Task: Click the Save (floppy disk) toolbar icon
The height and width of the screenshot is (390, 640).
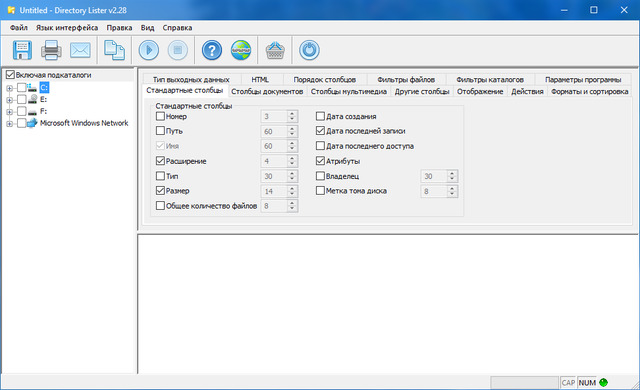Action: [22, 50]
